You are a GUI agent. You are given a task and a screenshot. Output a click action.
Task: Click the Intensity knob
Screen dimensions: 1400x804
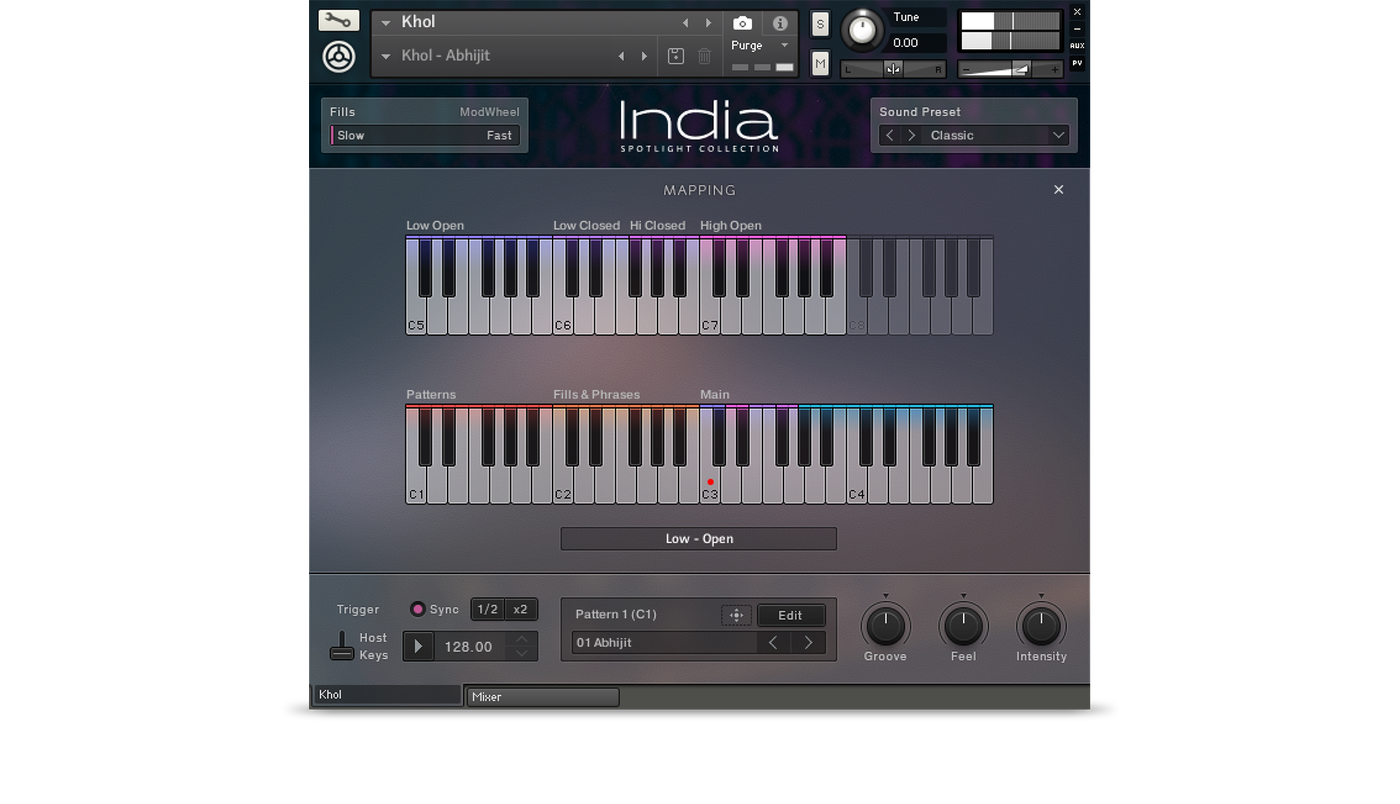point(1041,626)
